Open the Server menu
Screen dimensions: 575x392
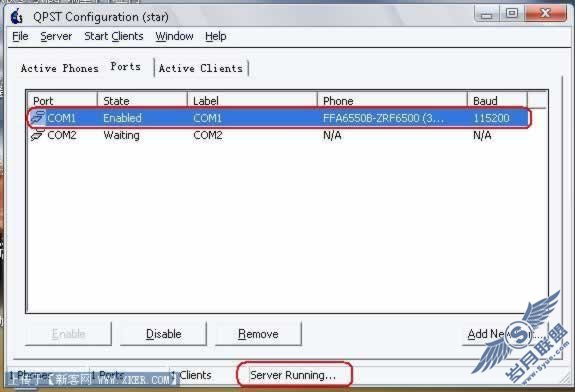[x=56, y=36]
